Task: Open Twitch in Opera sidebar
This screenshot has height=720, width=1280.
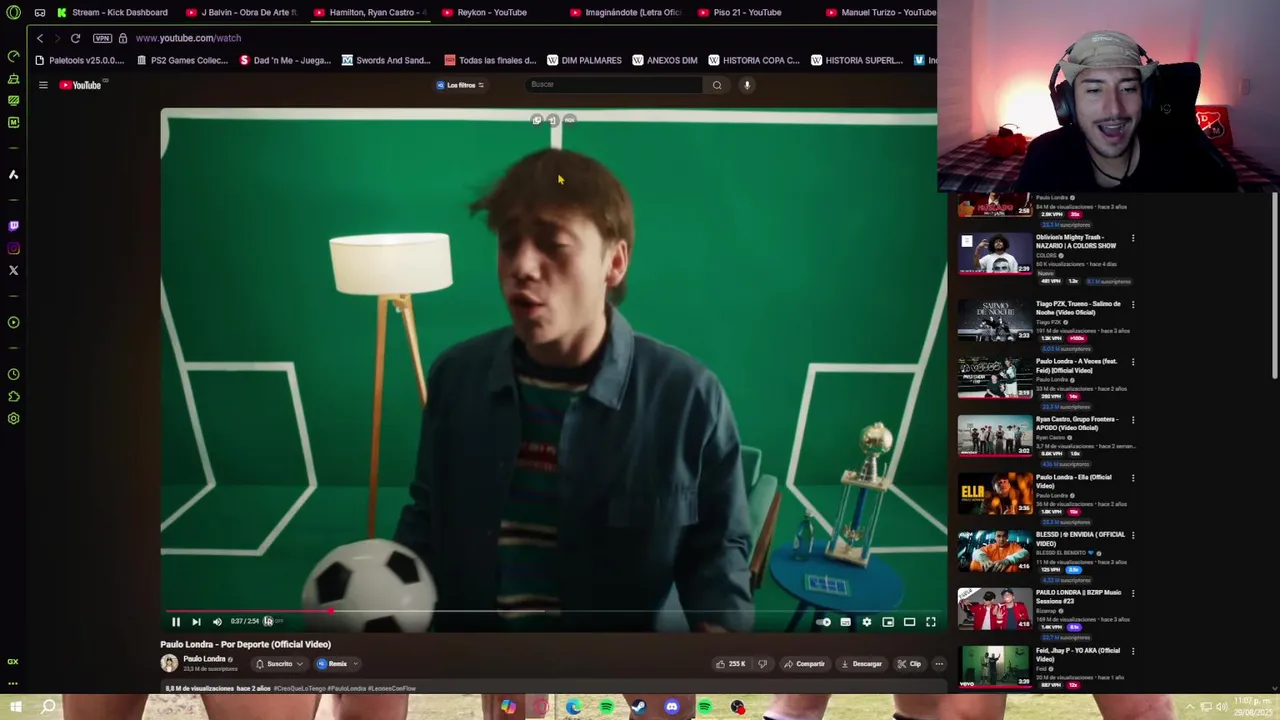Action: click(14, 226)
